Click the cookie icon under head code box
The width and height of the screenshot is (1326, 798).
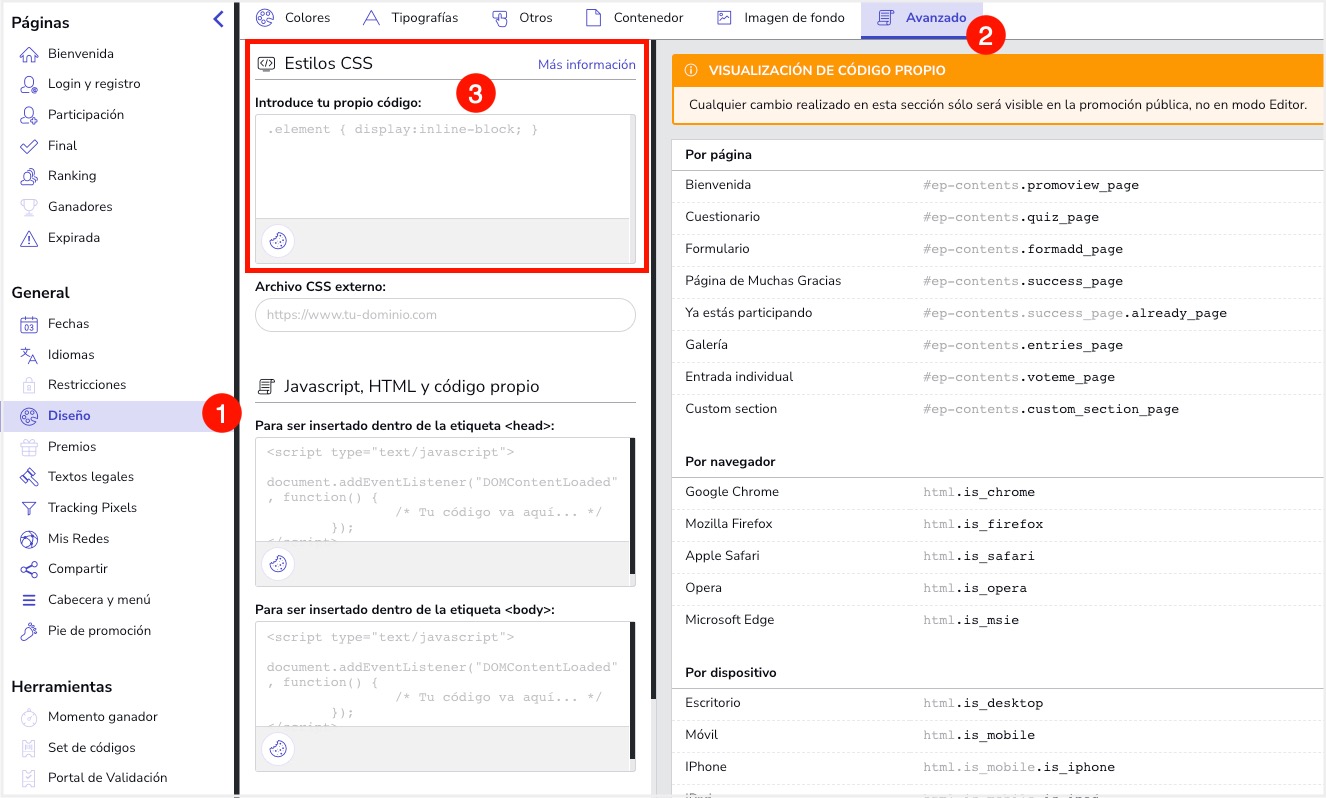coord(278,564)
